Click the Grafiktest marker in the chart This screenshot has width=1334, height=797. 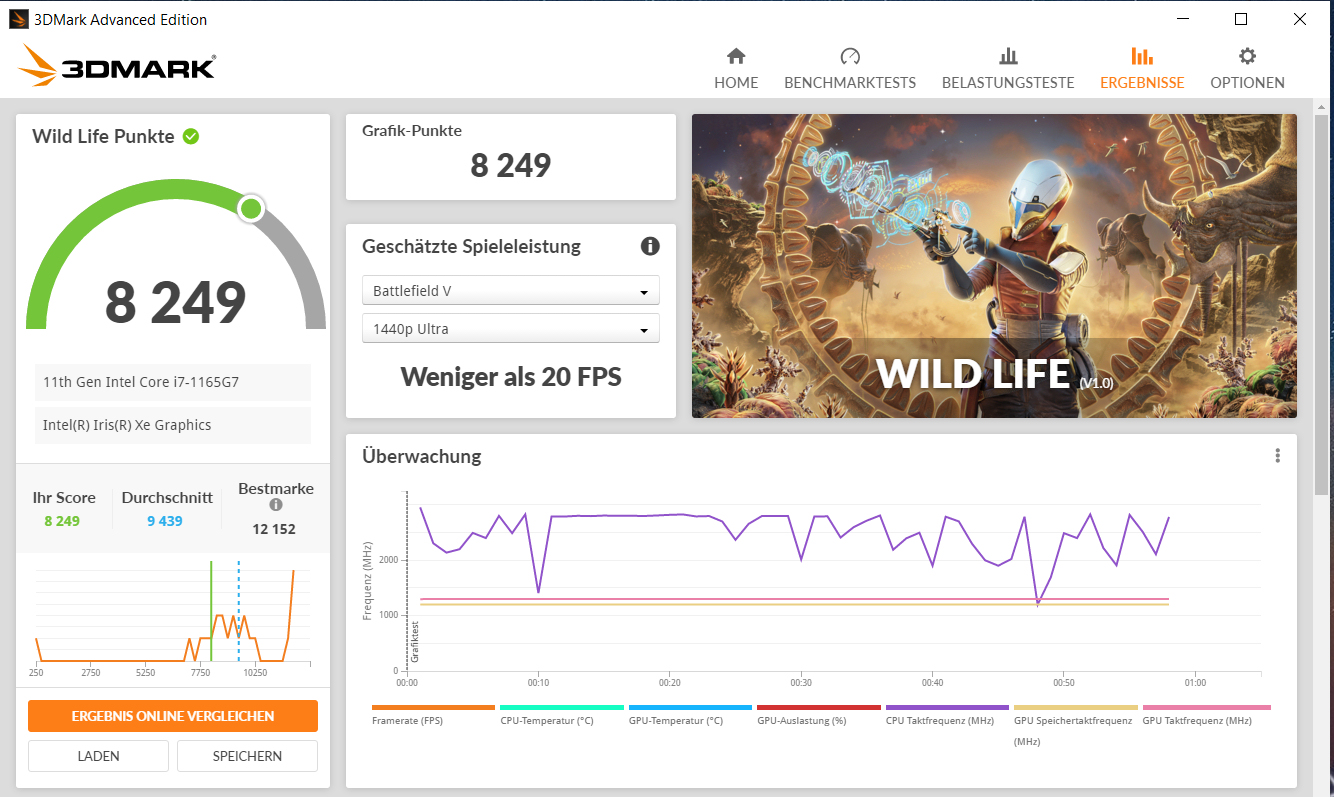(x=414, y=643)
